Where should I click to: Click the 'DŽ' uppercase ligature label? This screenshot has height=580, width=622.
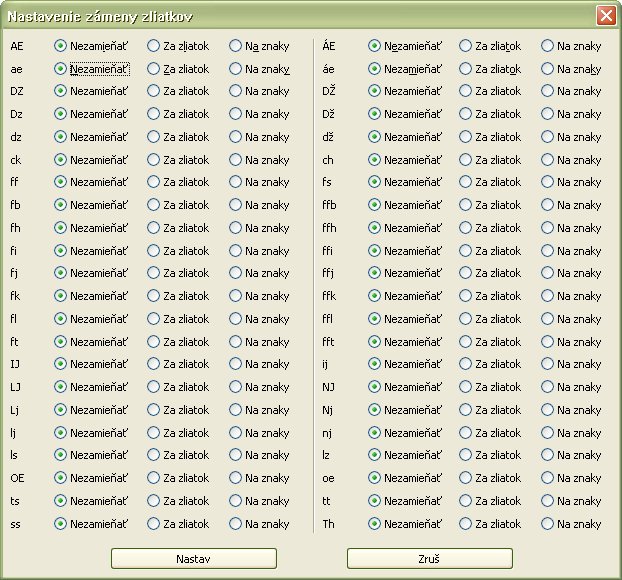329,91
